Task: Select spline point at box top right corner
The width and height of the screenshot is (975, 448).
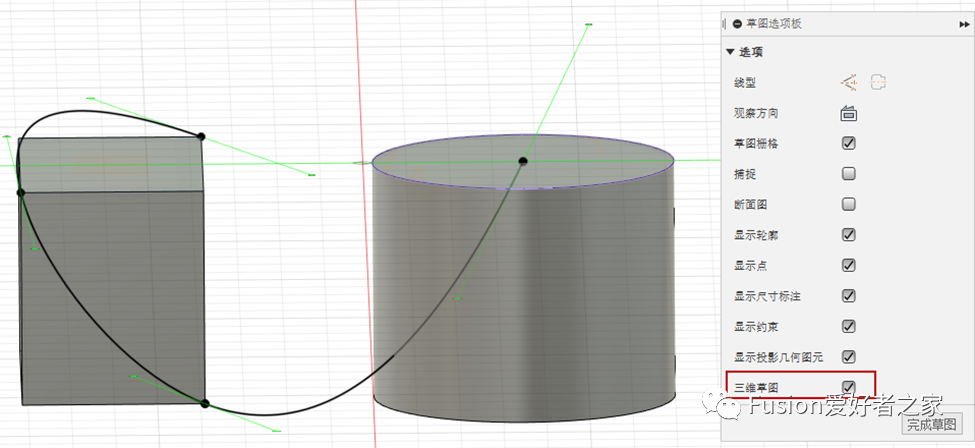Action: click(201, 136)
